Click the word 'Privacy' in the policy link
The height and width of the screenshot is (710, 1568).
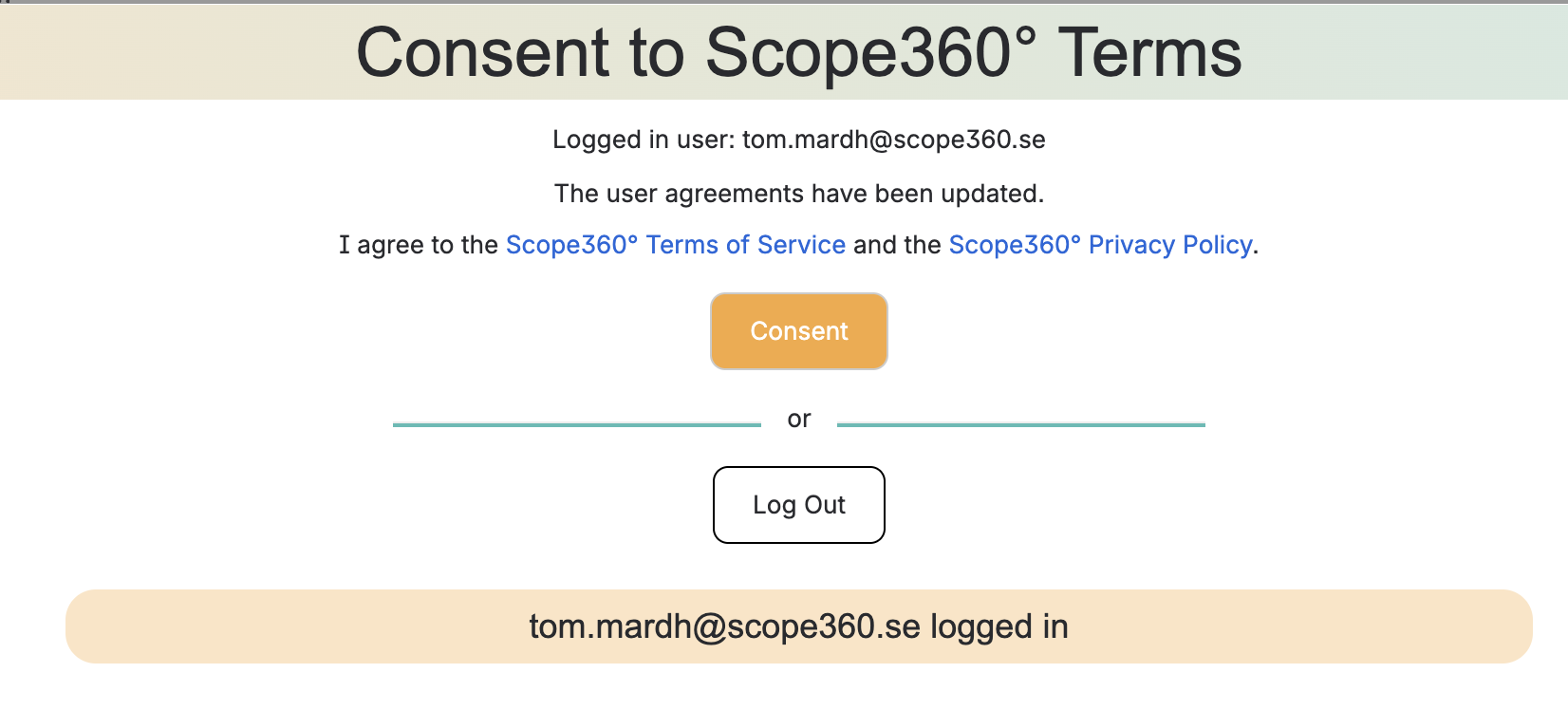[x=1132, y=245]
